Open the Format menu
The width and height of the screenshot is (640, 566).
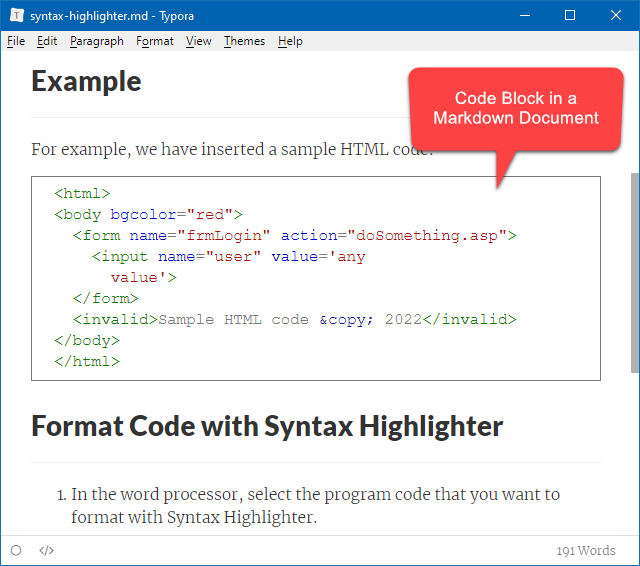coord(155,41)
